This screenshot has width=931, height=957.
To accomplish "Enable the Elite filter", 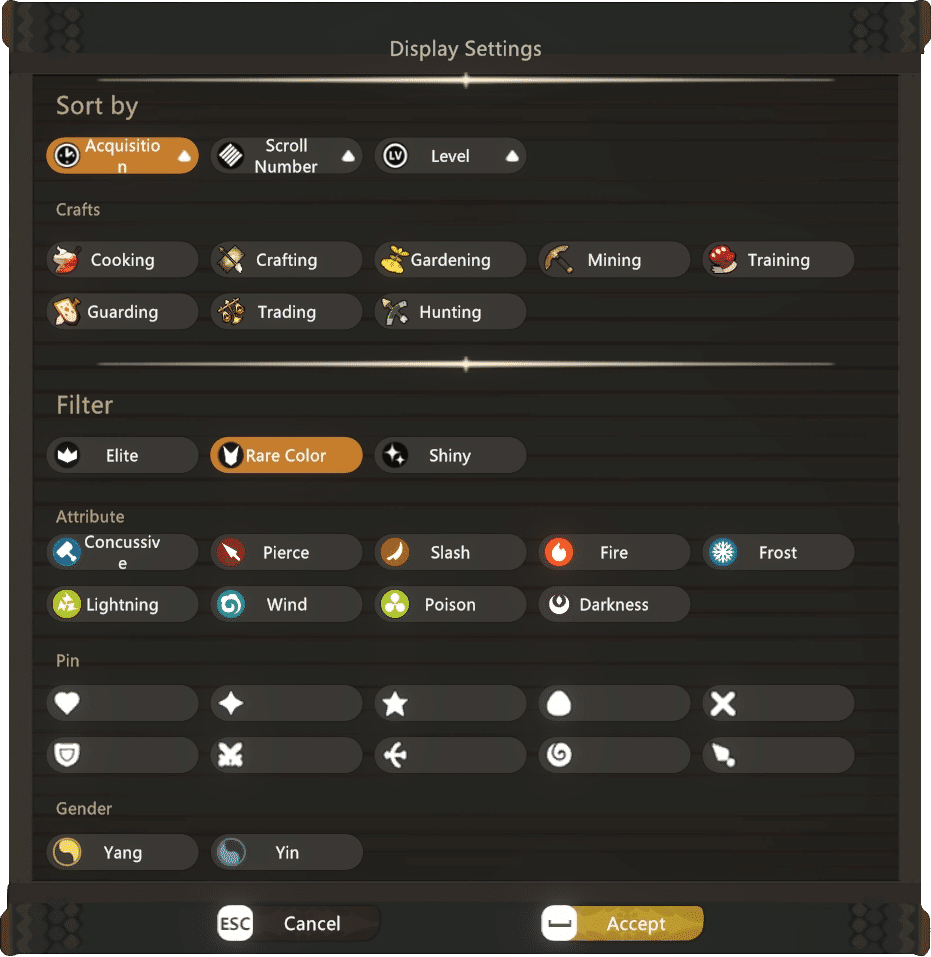I will click(x=122, y=455).
